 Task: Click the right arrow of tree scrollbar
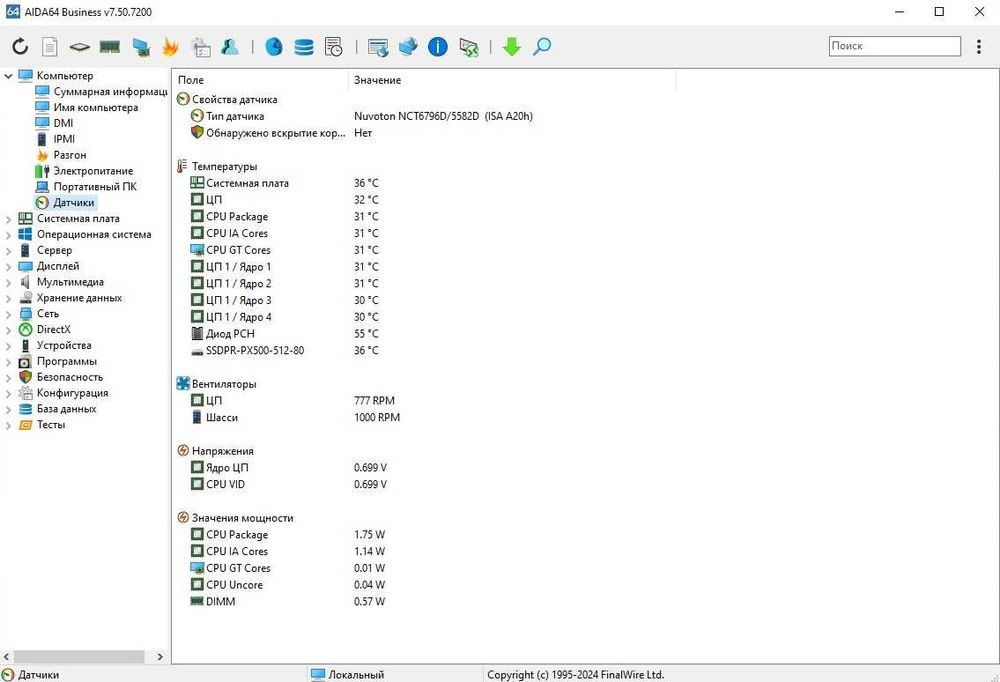point(160,656)
